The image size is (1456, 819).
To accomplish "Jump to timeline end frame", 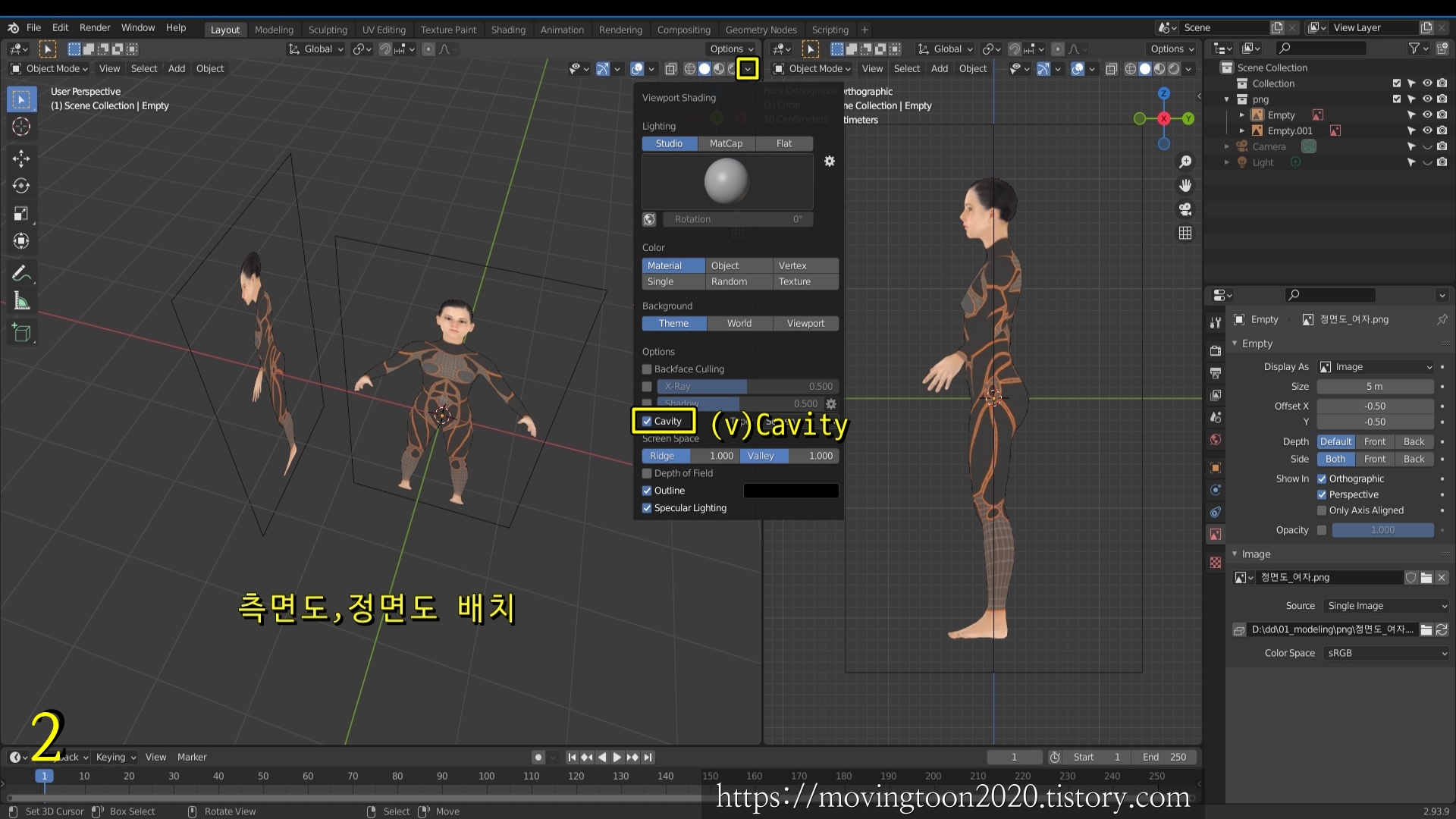I will tap(648, 758).
